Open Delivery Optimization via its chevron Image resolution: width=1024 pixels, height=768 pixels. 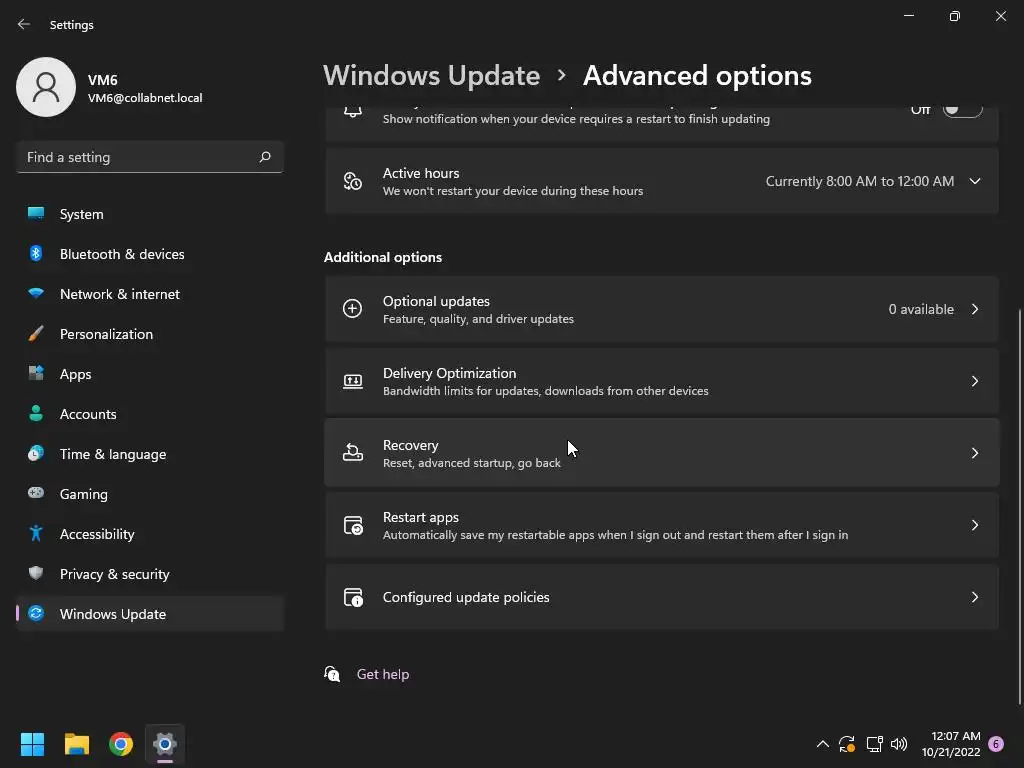click(x=975, y=381)
